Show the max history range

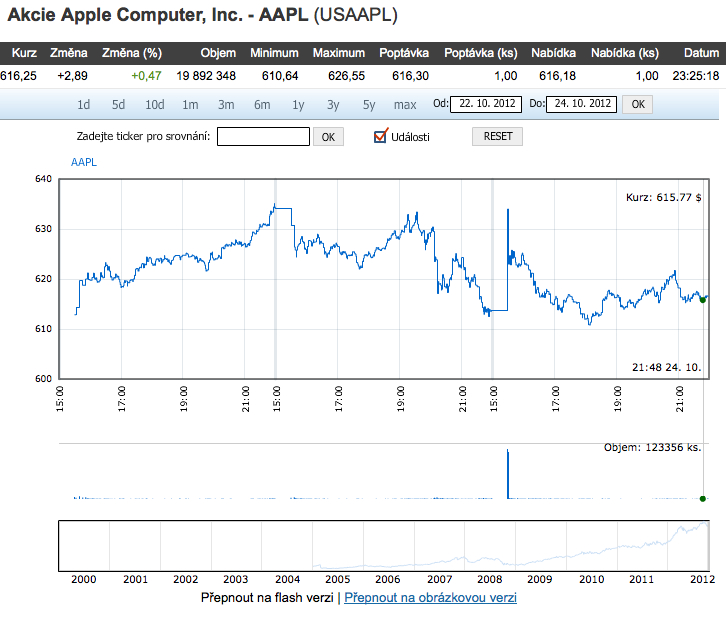coord(405,105)
